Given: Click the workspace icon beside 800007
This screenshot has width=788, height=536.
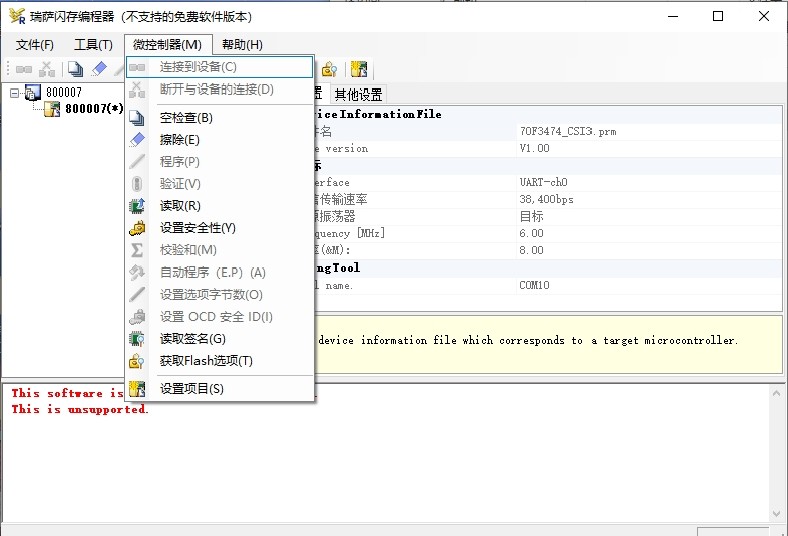Looking at the screenshot, I should [x=33, y=92].
